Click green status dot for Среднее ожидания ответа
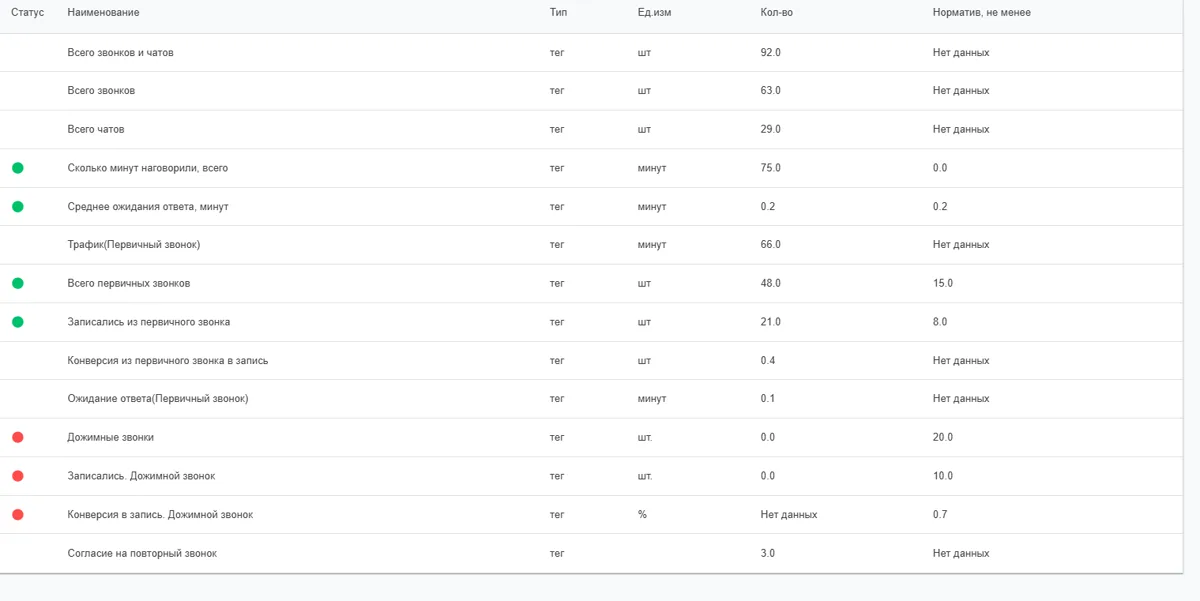This screenshot has height=601, width=1200. click(18, 206)
